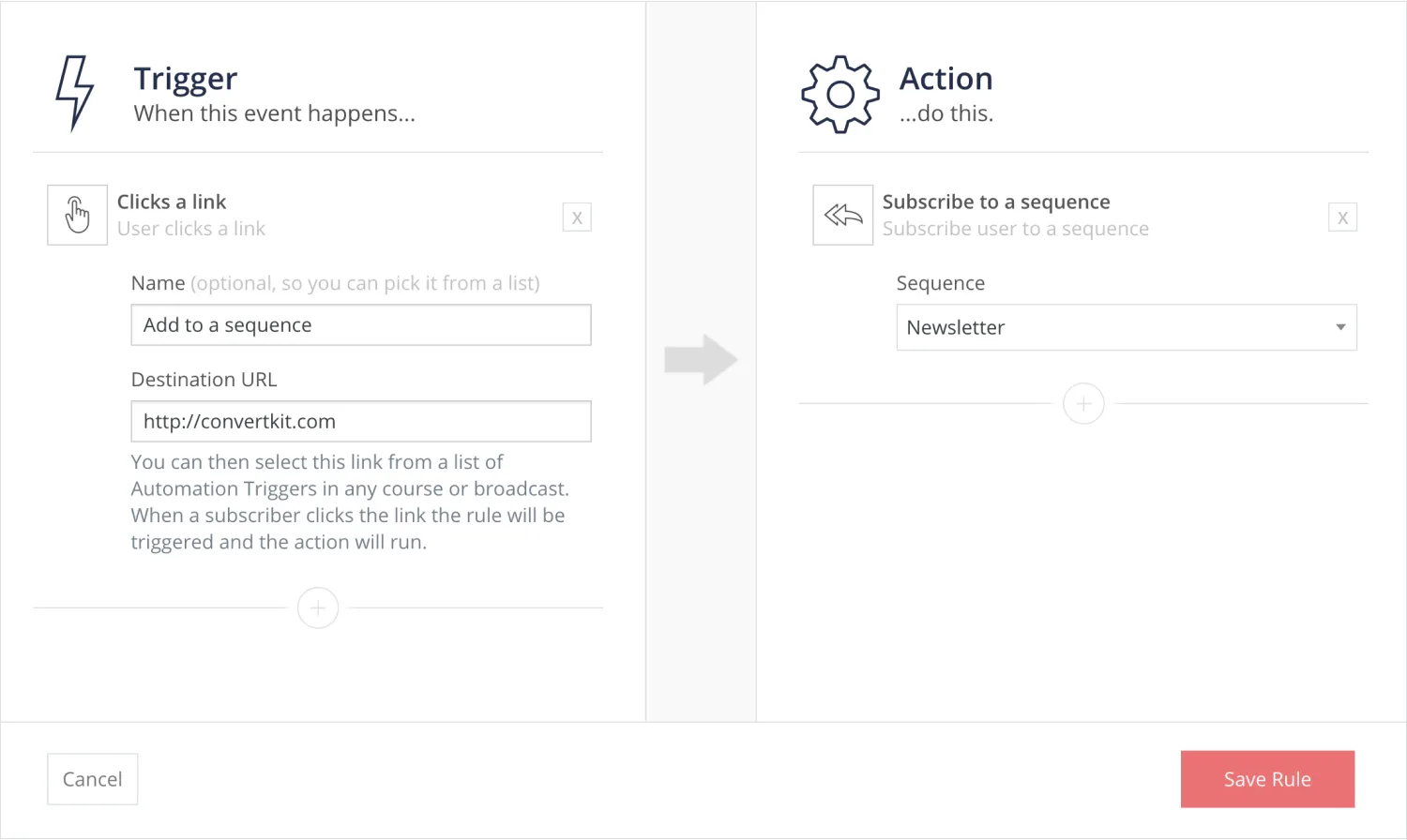Add another trigger with the plus icon
The image size is (1407, 840).
coord(318,608)
